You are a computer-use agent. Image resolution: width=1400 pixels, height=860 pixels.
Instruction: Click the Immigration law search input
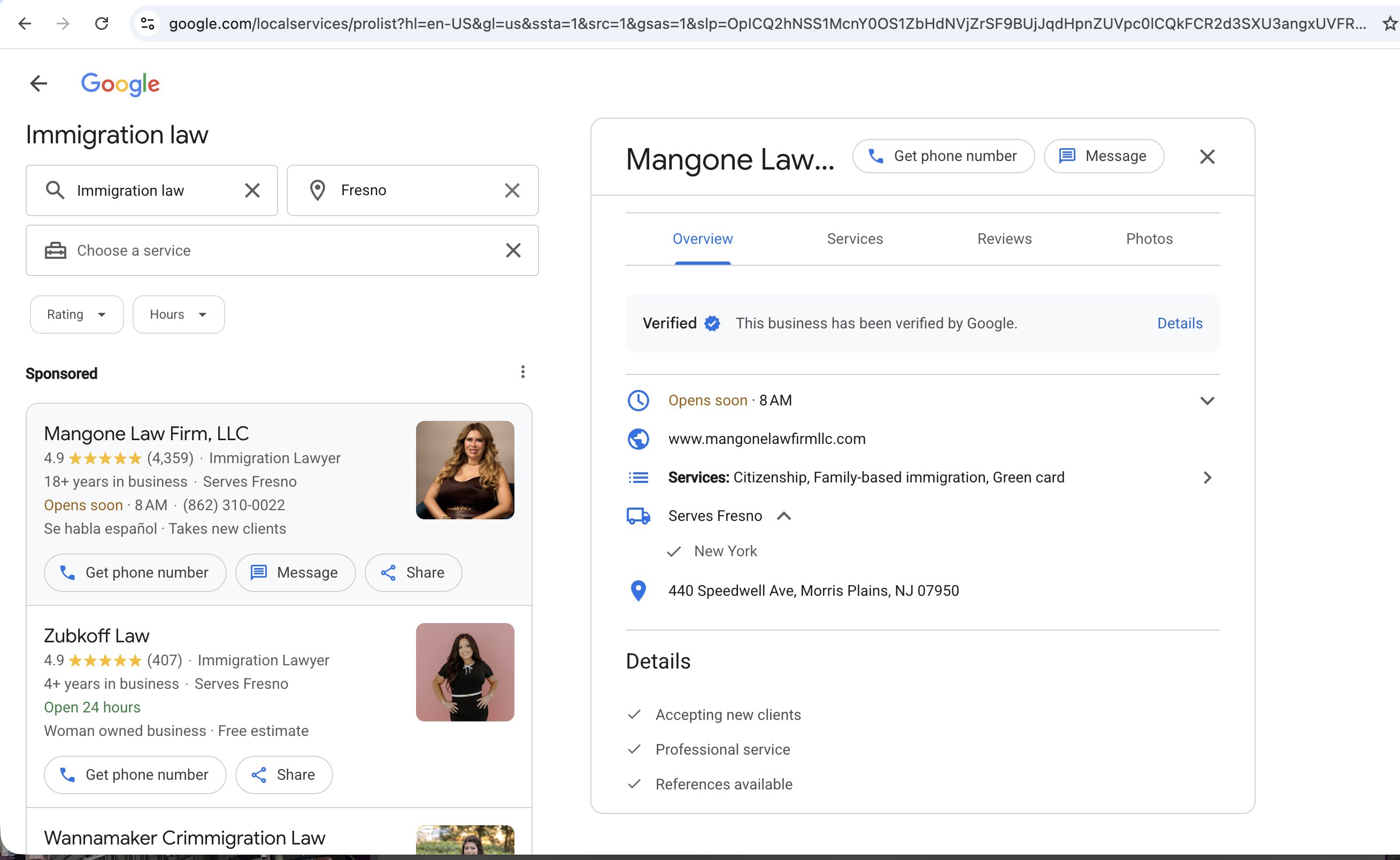tap(152, 190)
